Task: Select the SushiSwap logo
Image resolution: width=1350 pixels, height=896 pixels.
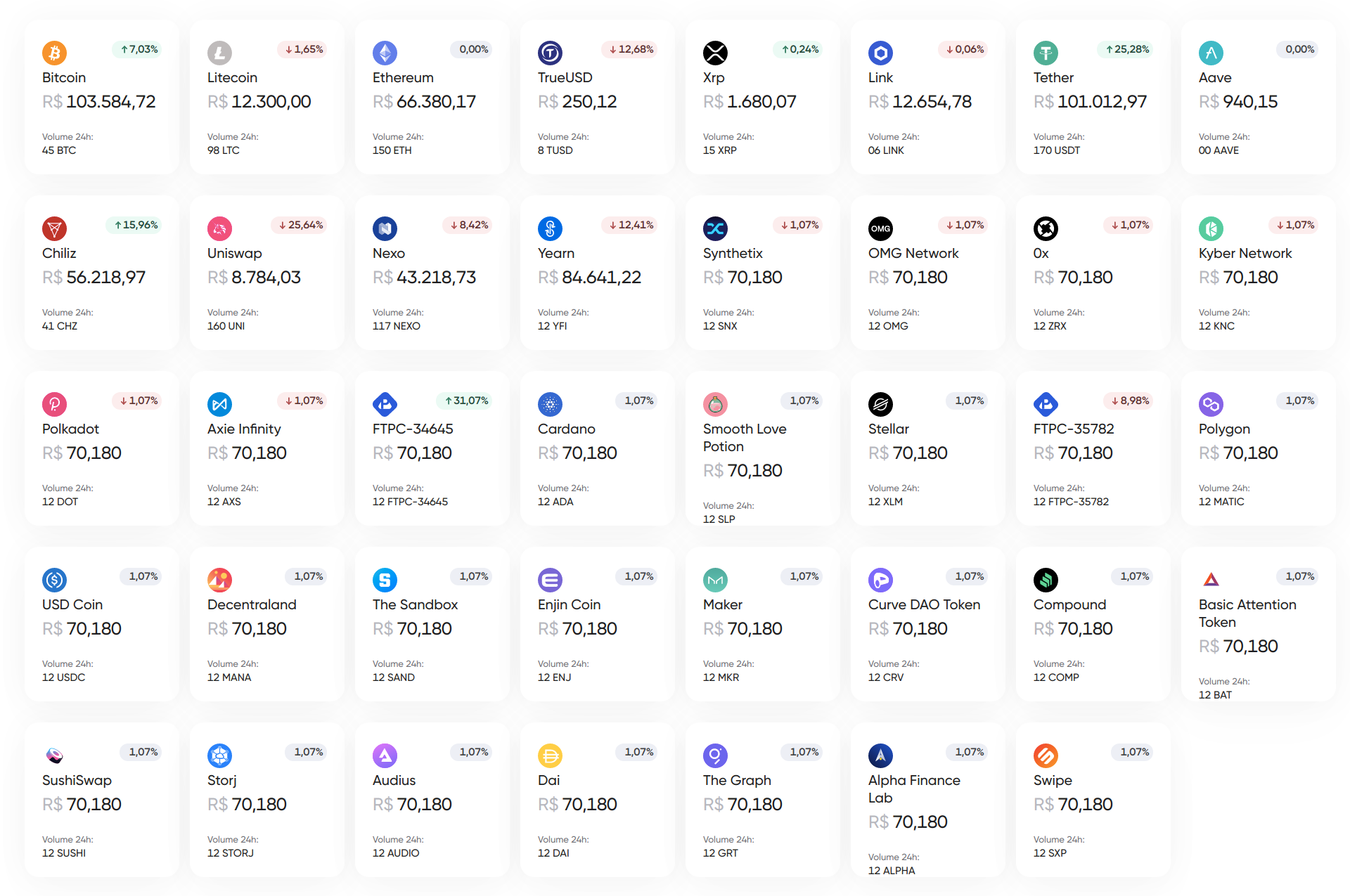Action: (54, 755)
